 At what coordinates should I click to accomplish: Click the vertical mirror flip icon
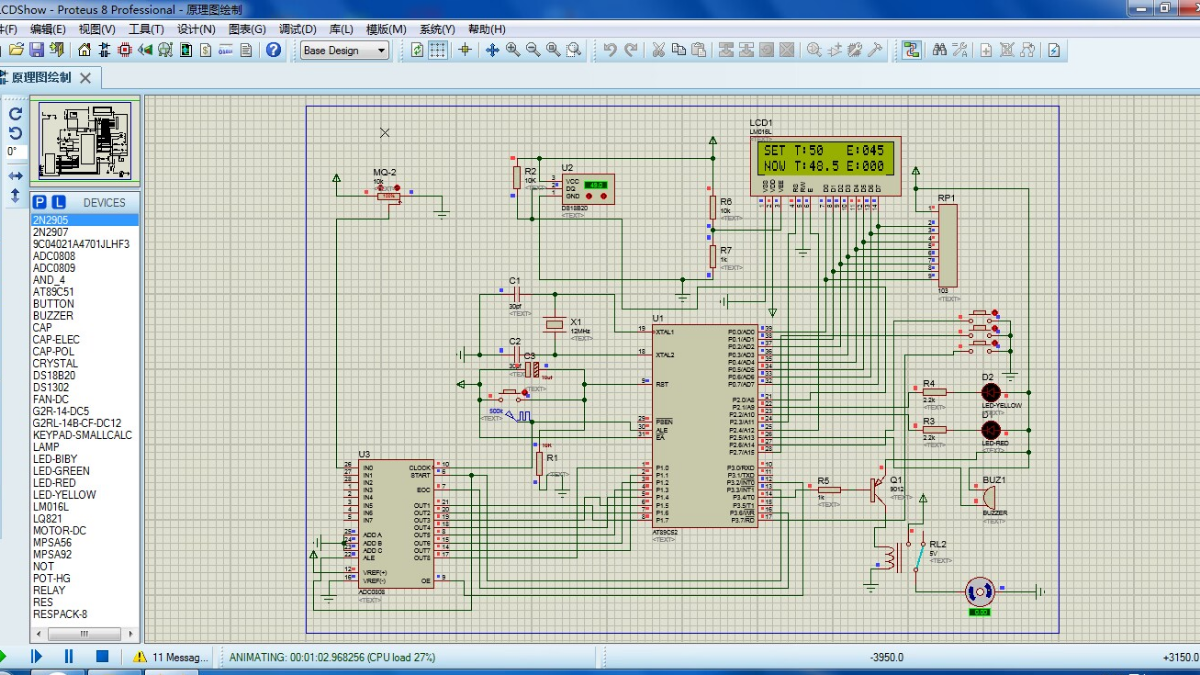click(x=15, y=196)
